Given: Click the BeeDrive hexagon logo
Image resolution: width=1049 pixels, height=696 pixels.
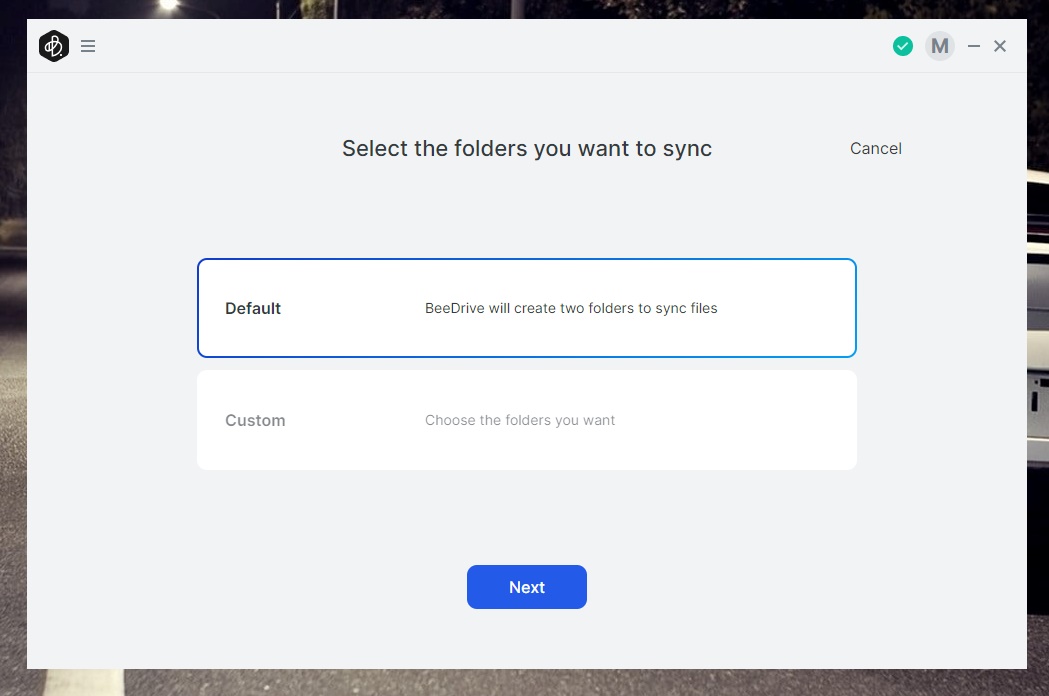Looking at the screenshot, I should [54, 46].
